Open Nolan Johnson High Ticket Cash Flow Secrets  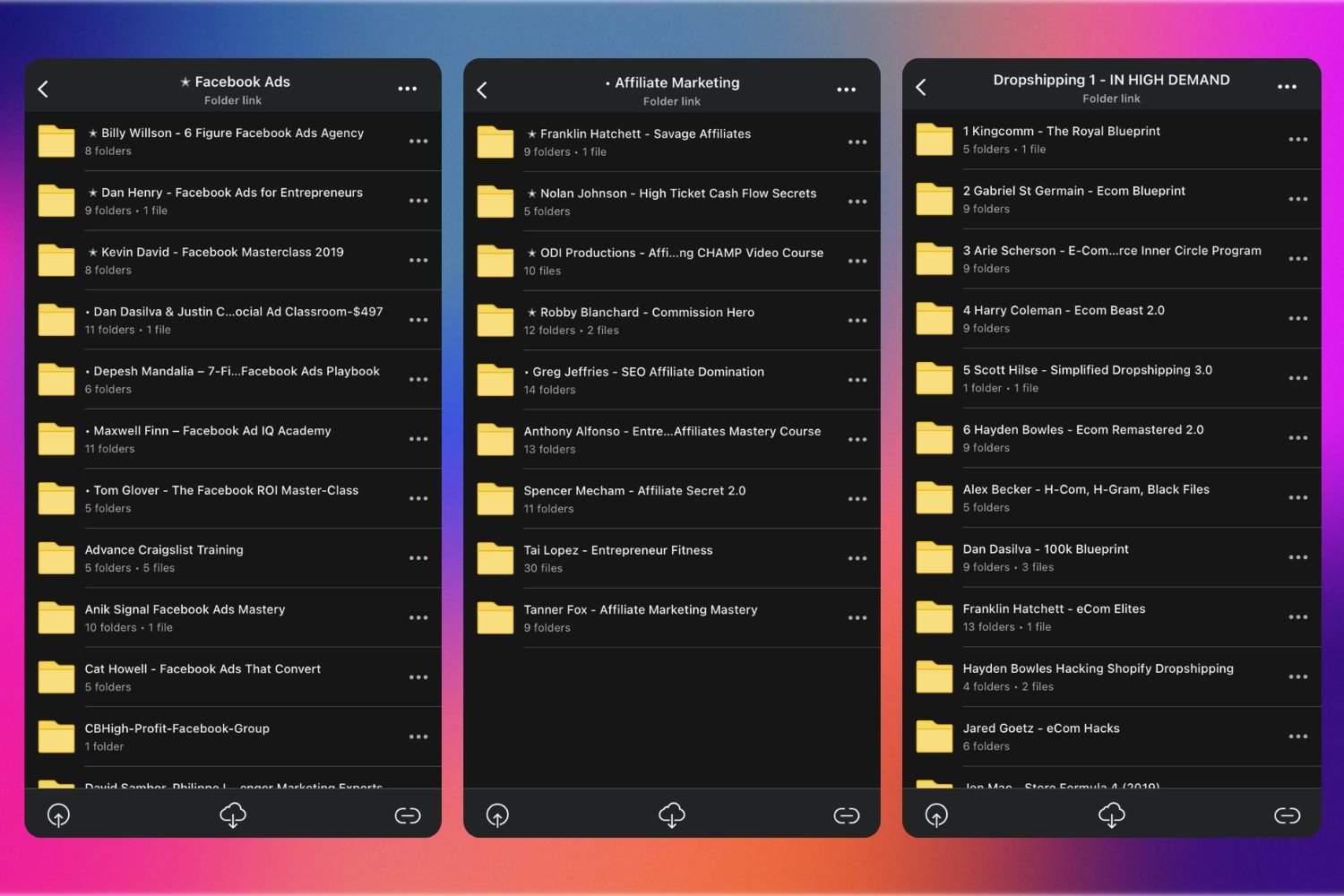672,202
